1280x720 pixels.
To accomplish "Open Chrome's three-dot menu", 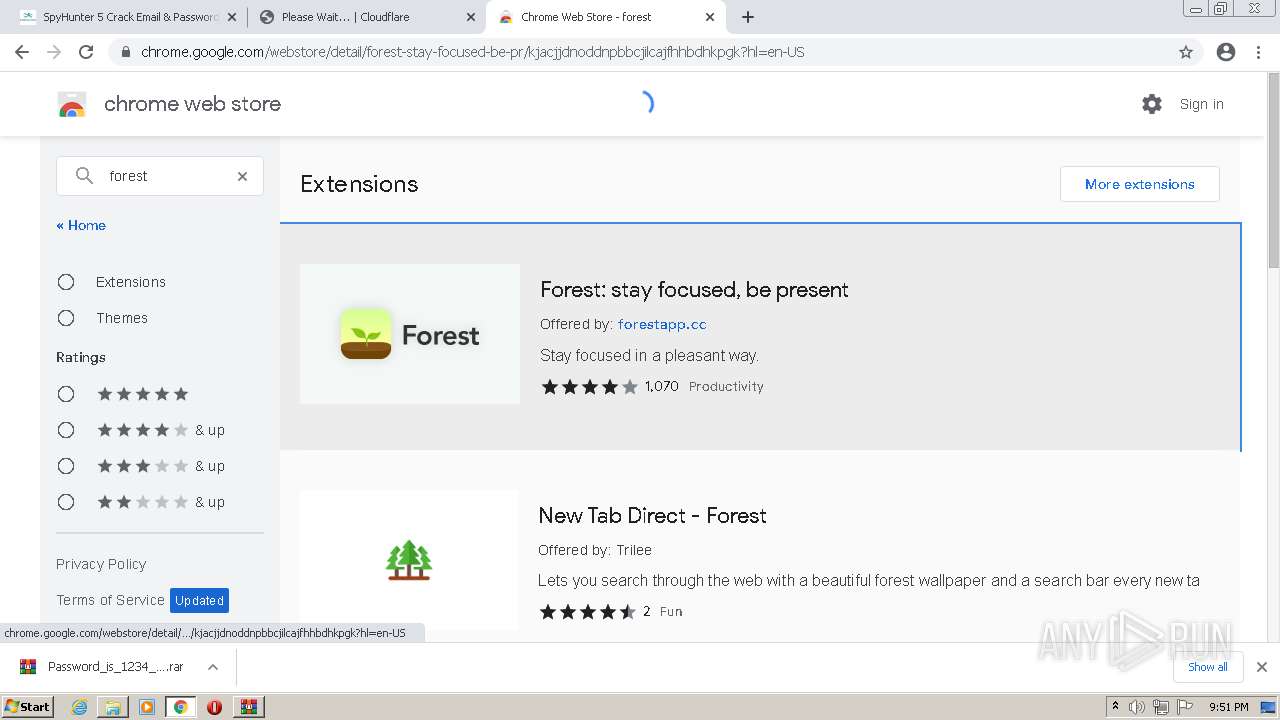I will 1258,52.
